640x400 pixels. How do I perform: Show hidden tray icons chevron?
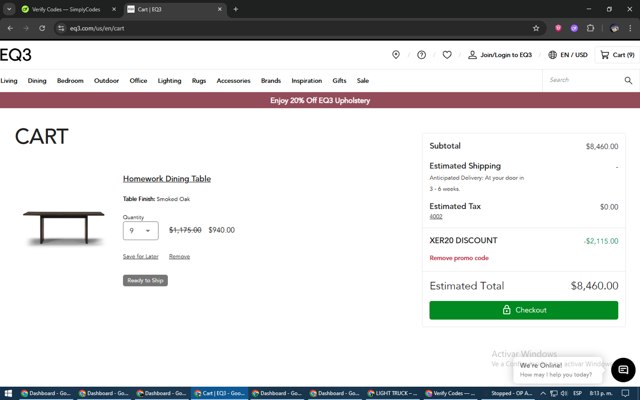tap(543, 393)
